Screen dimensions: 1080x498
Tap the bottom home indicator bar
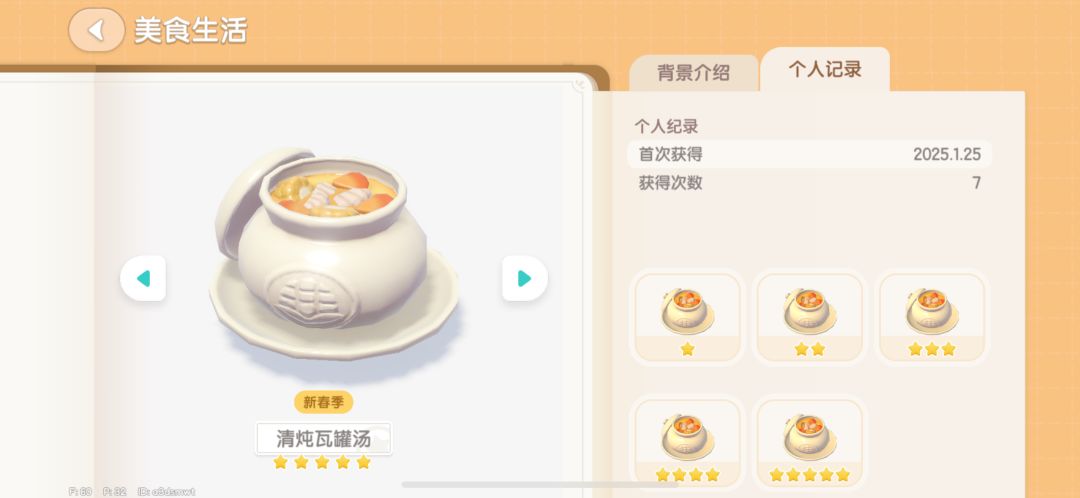tap(539, 485)
